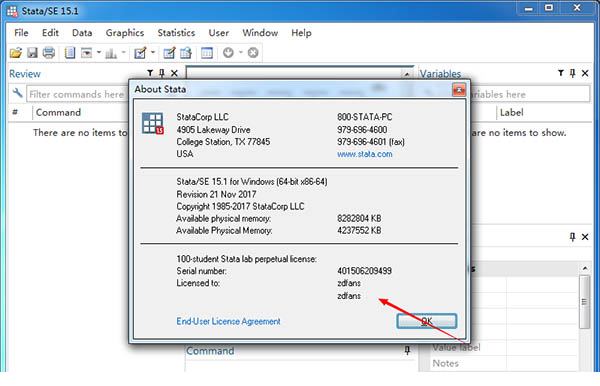Close the Properties panel with its X

point(585,237)
